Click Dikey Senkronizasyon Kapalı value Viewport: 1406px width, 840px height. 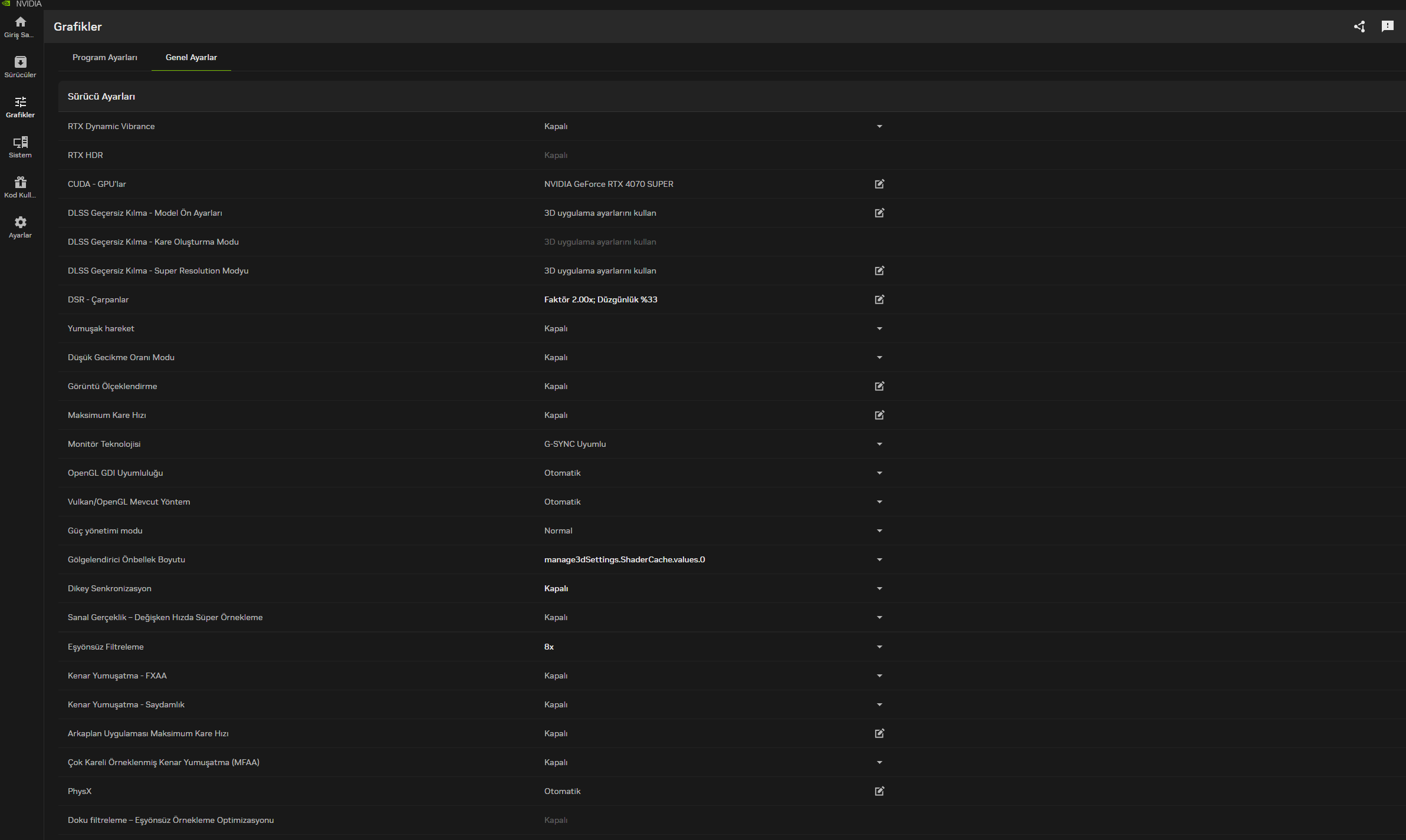pyautogui.click(x=556, y=588)
